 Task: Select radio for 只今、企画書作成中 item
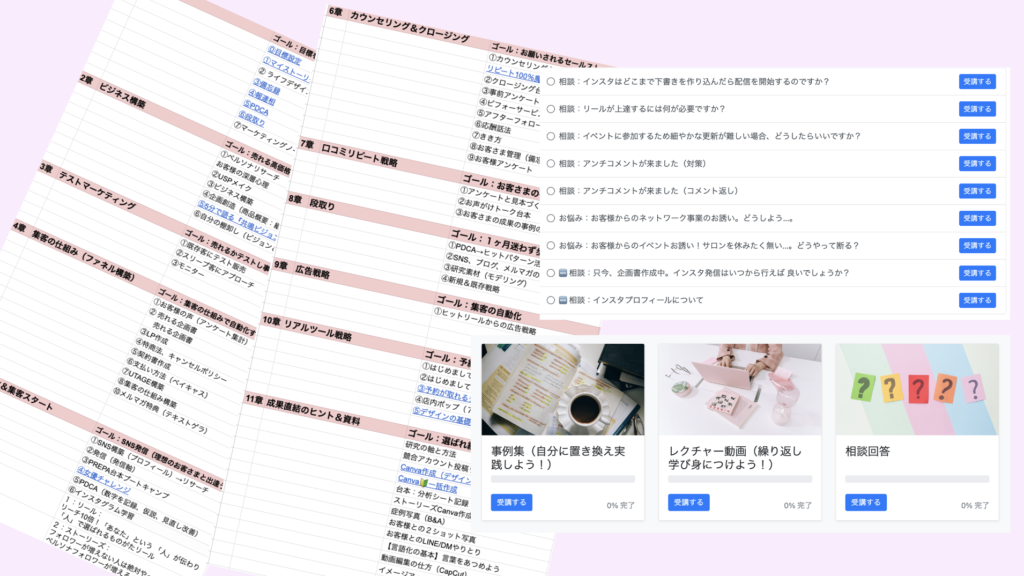(x=551, y=273)
